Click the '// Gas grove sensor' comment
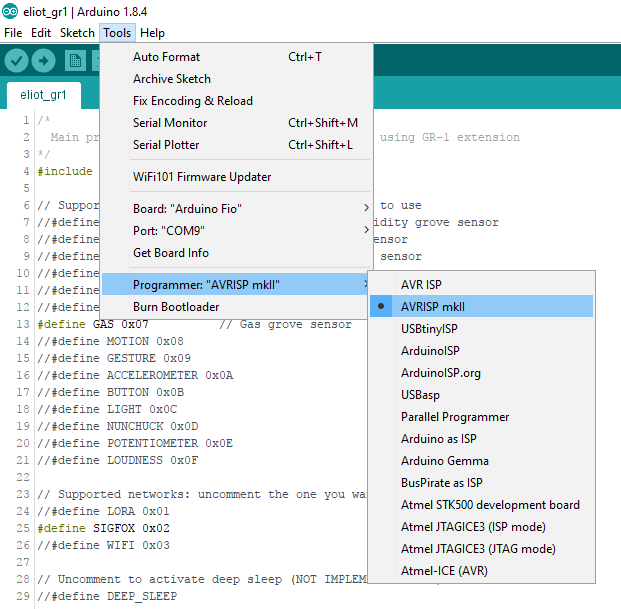The width and height of the screenshot is (621, 609). [285, 324]
